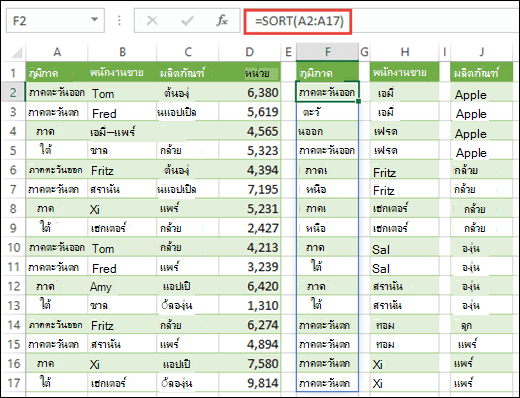Click cell J5 containing Apple
The width and height of the screenshot is (520, 398).
pos(482,151)
